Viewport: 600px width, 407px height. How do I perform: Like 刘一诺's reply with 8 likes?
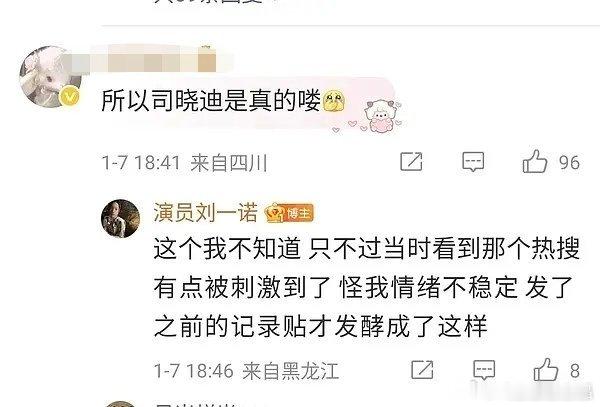click(546, 369)
